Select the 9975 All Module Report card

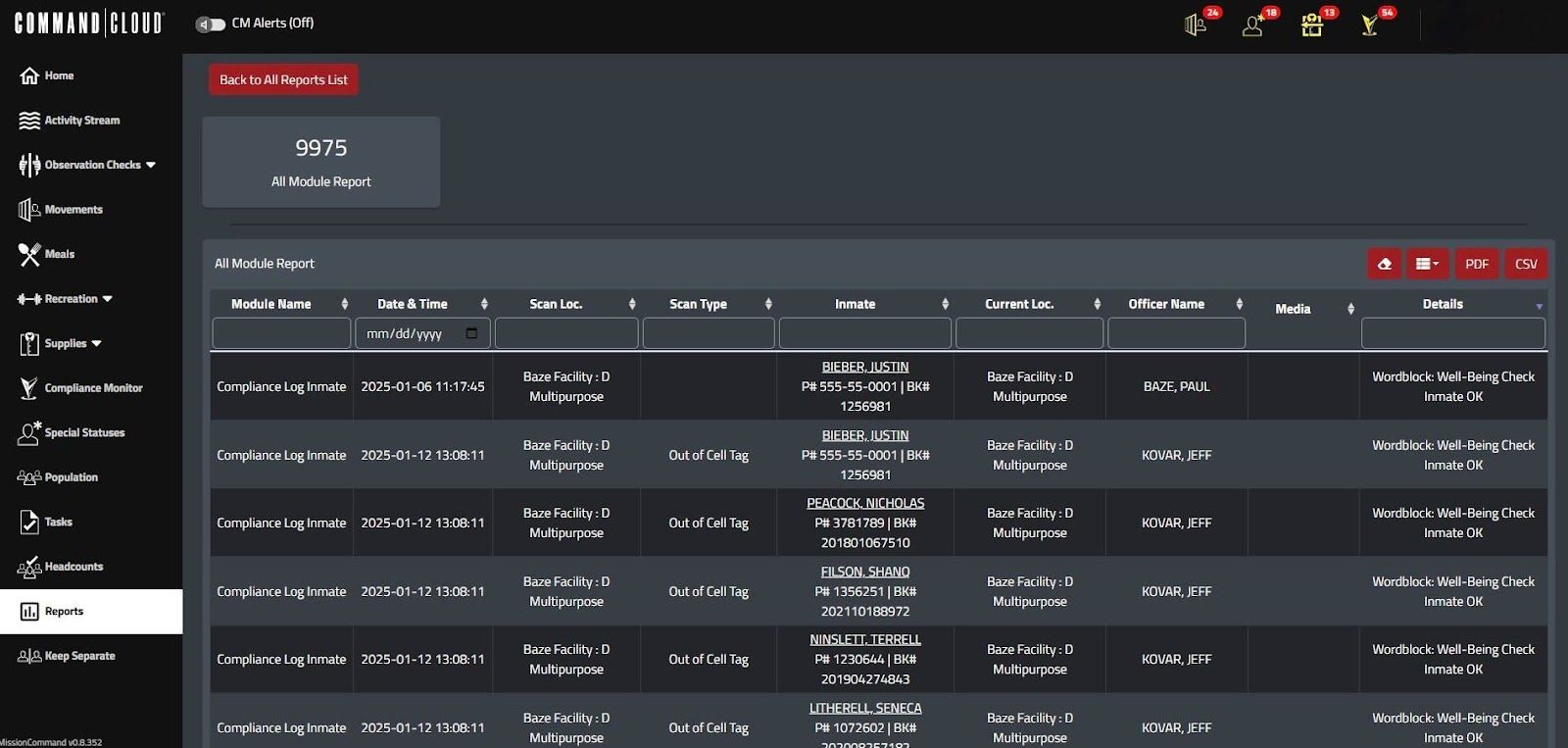321,162
